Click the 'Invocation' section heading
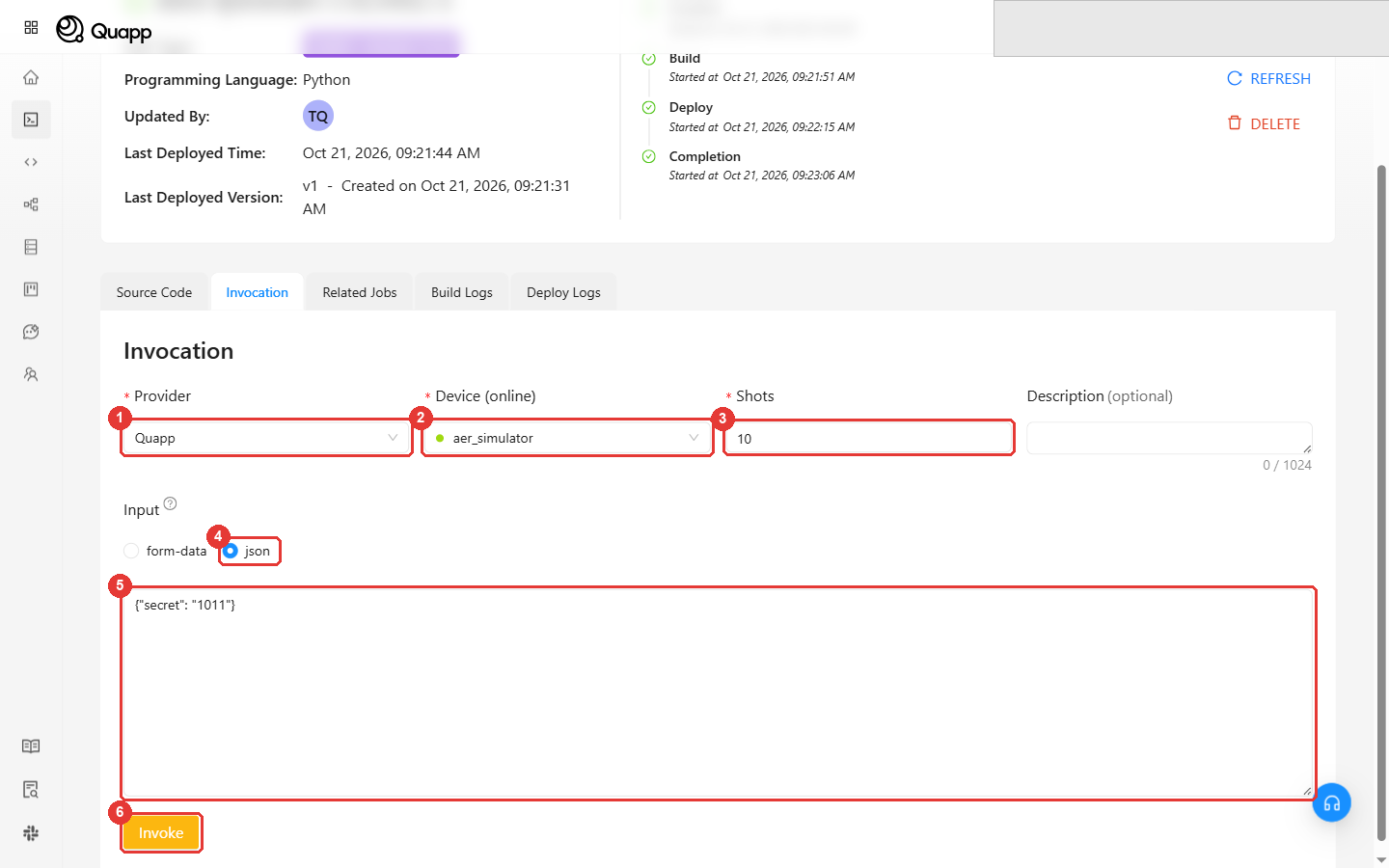 click(x=178, y=351)
